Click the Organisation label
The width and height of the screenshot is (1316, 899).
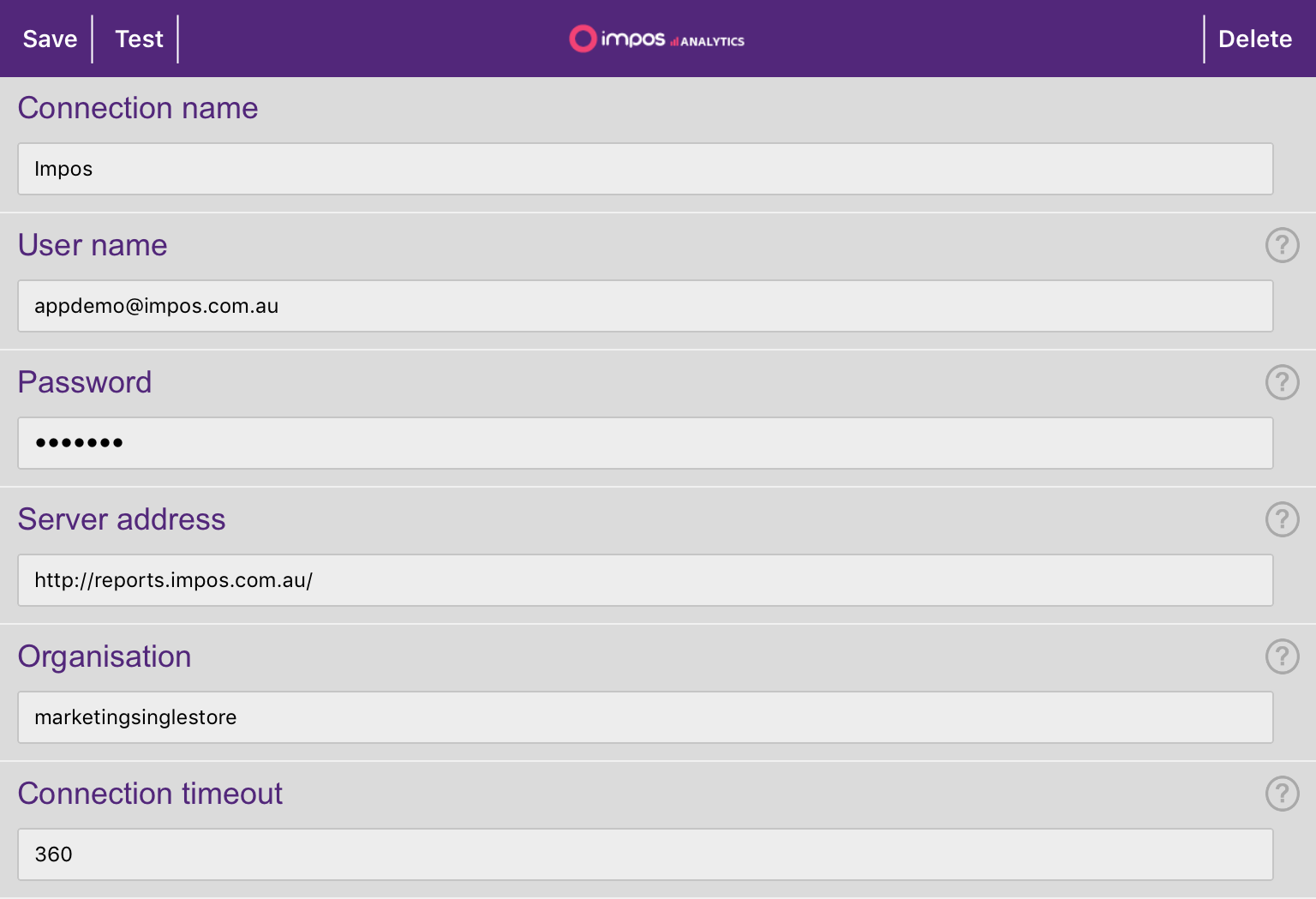[x=105, y=657]
